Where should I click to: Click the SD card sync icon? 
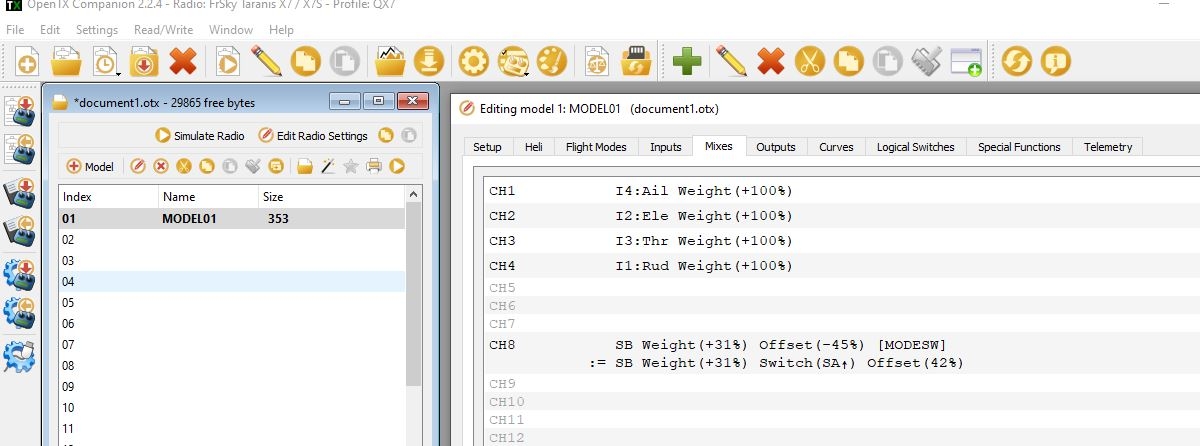634,62
